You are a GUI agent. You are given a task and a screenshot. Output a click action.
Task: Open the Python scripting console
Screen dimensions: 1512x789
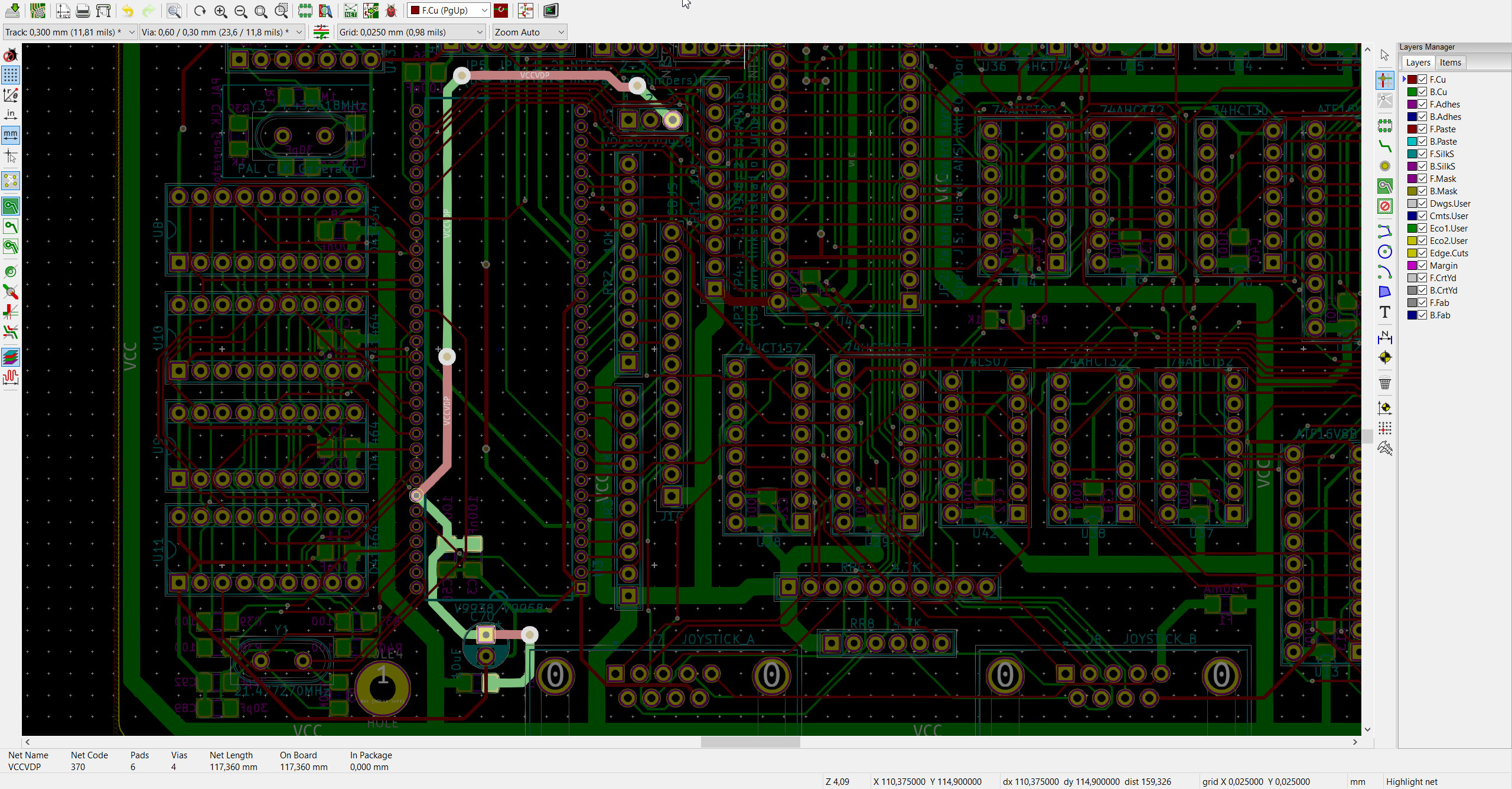(550, 11)
